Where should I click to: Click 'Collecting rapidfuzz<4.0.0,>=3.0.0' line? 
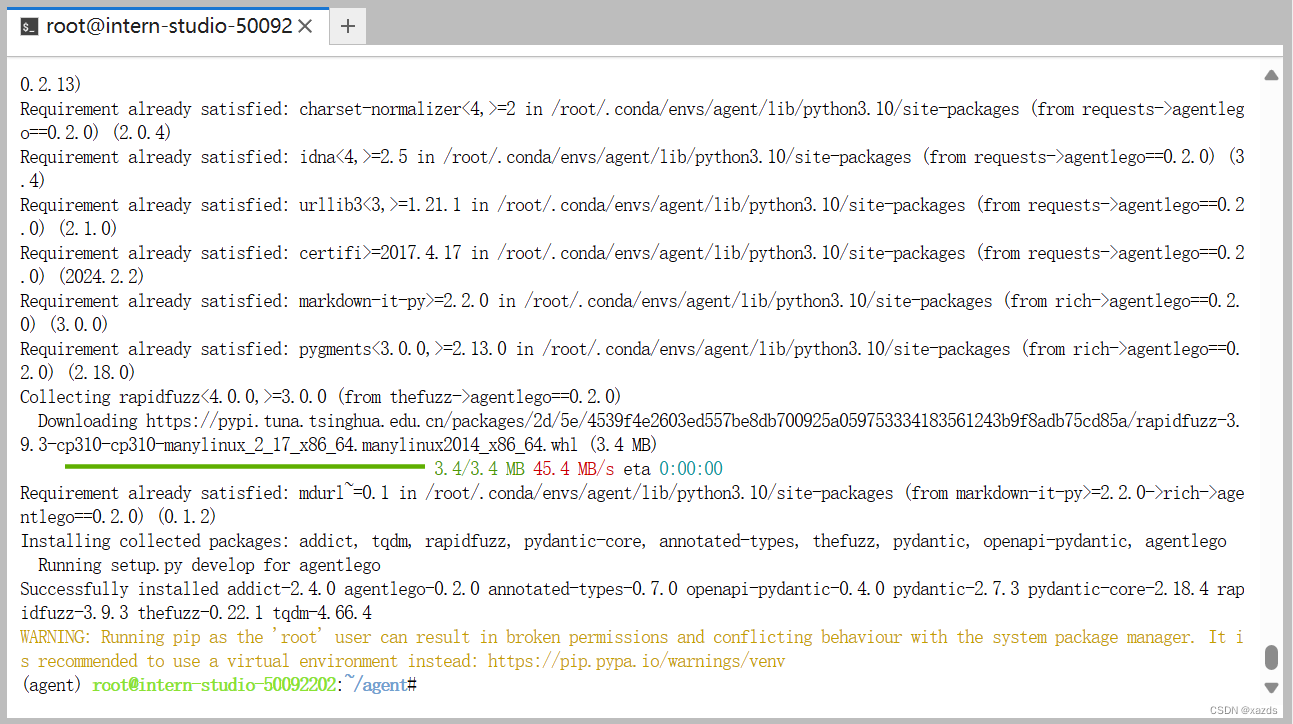(320, 397)
